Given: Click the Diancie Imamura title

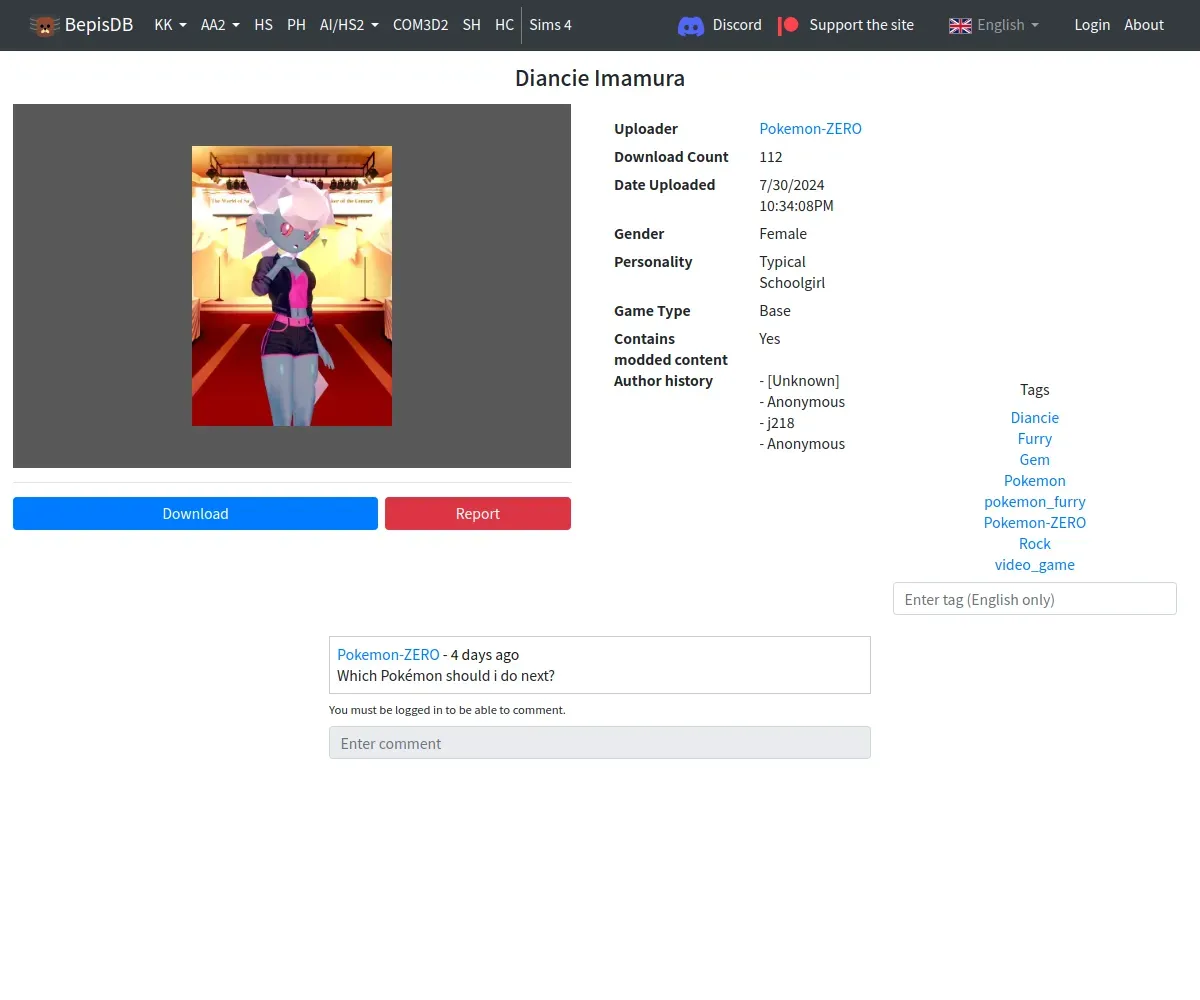Looking at the screenshot, I should (x=600, y=78).
